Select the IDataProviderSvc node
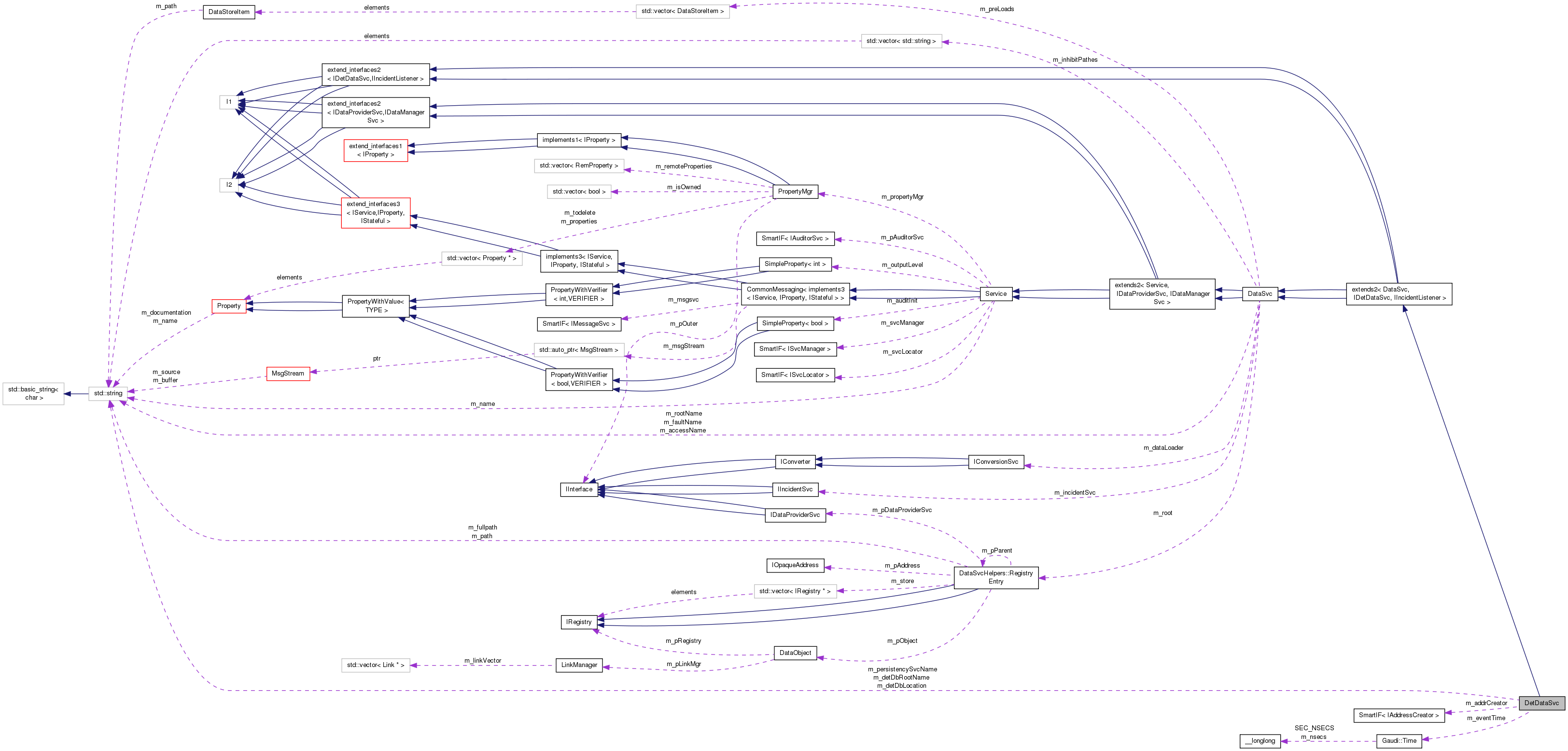Image resolution: width=1568 pixels, height=751 pixels. [x=796, y=515]
